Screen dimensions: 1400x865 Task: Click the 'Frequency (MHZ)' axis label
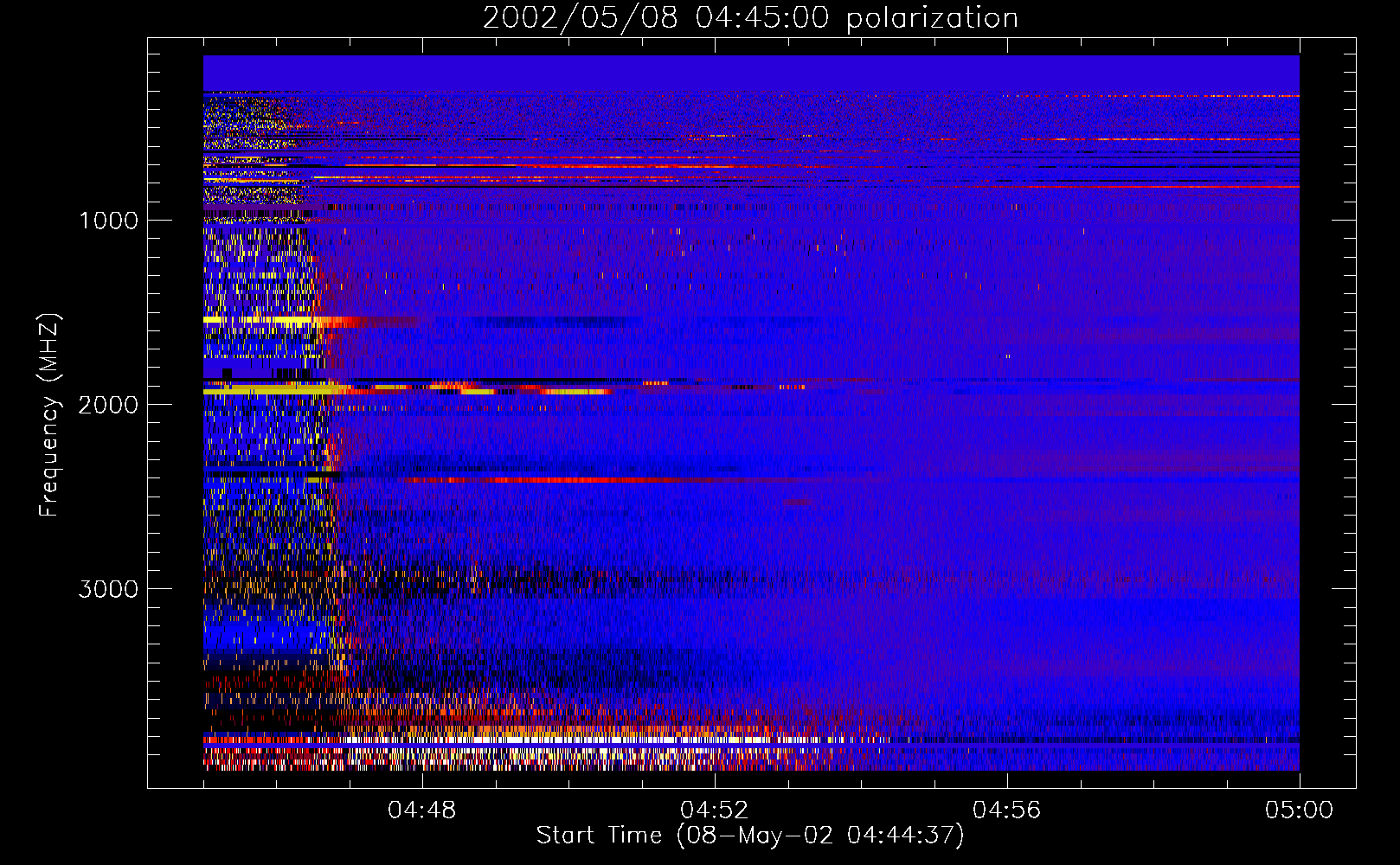tap(49, 415)
